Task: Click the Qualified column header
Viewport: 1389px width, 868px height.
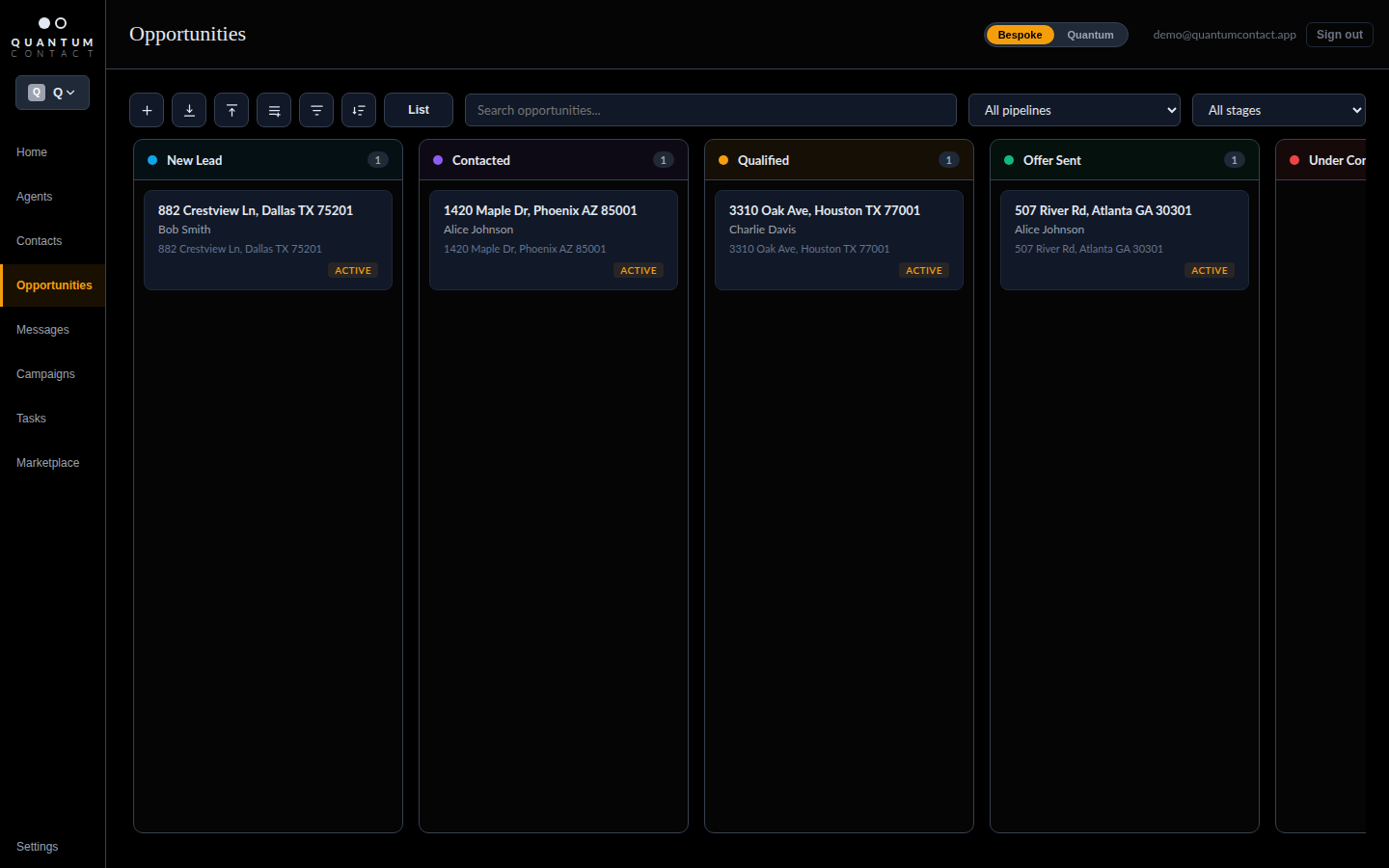Action: pos(839,160)
